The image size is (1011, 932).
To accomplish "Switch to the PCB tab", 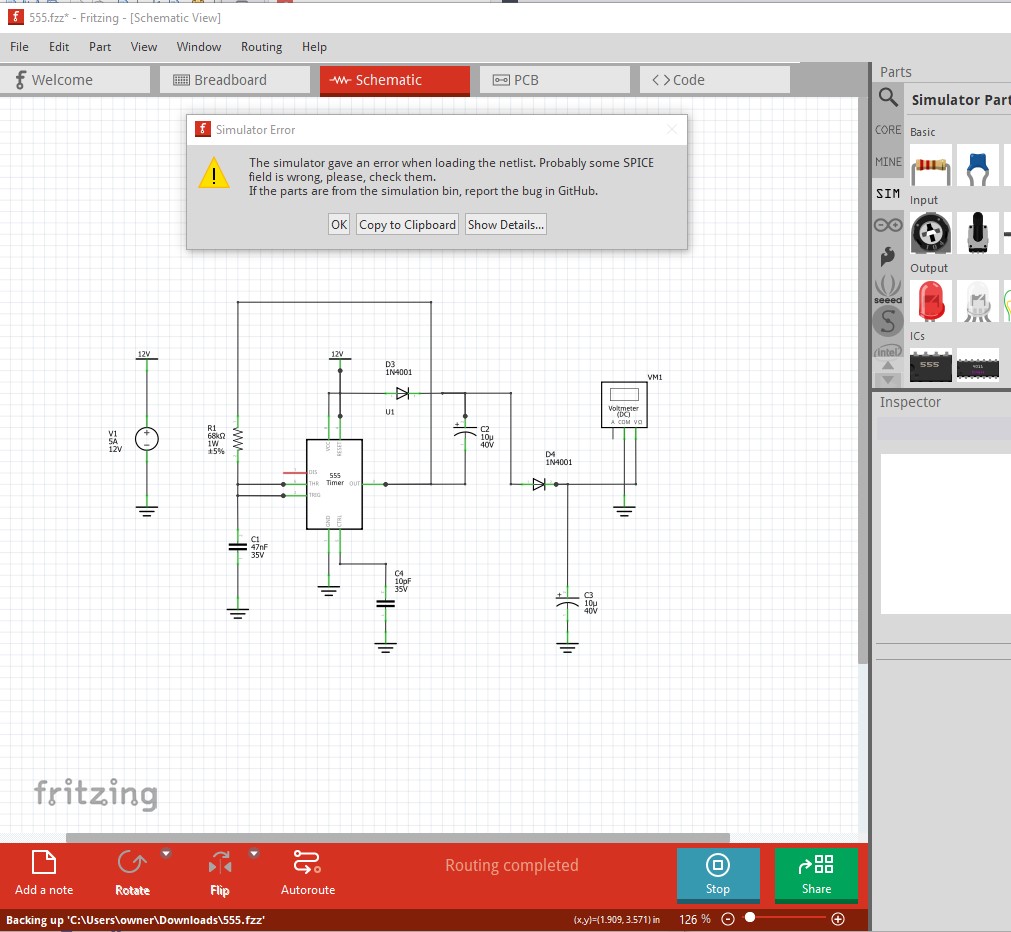I will tap(555, 80).
